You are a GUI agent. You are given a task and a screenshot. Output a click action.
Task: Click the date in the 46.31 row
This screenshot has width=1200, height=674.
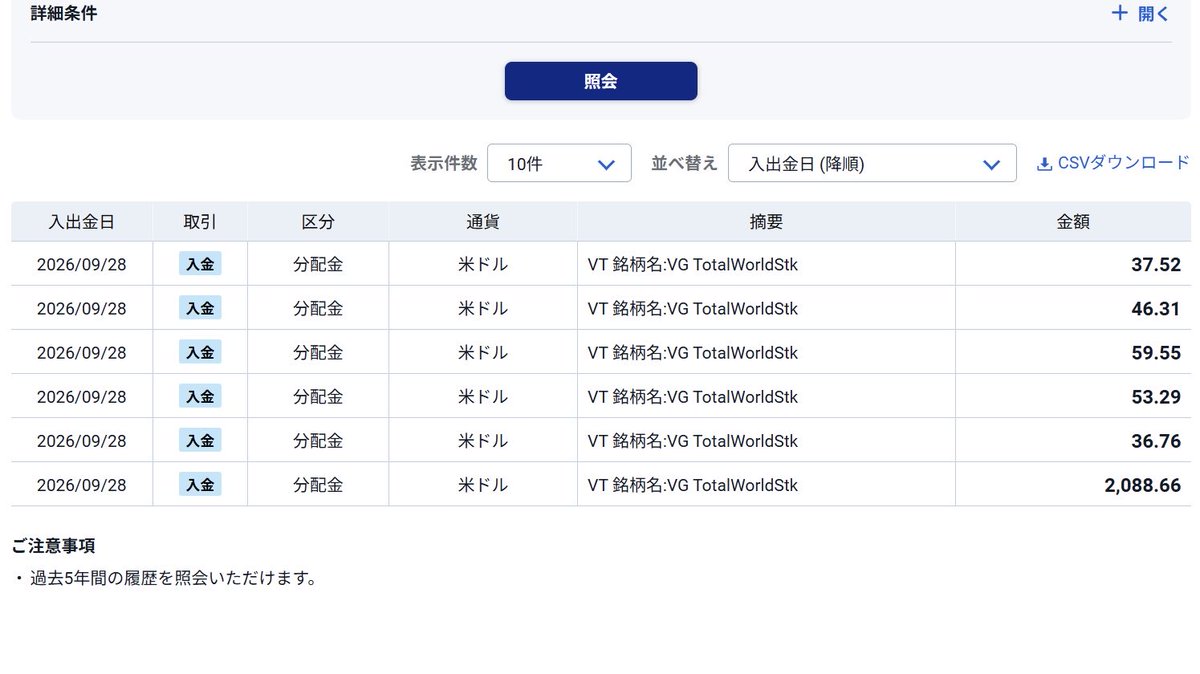point(82,309)
